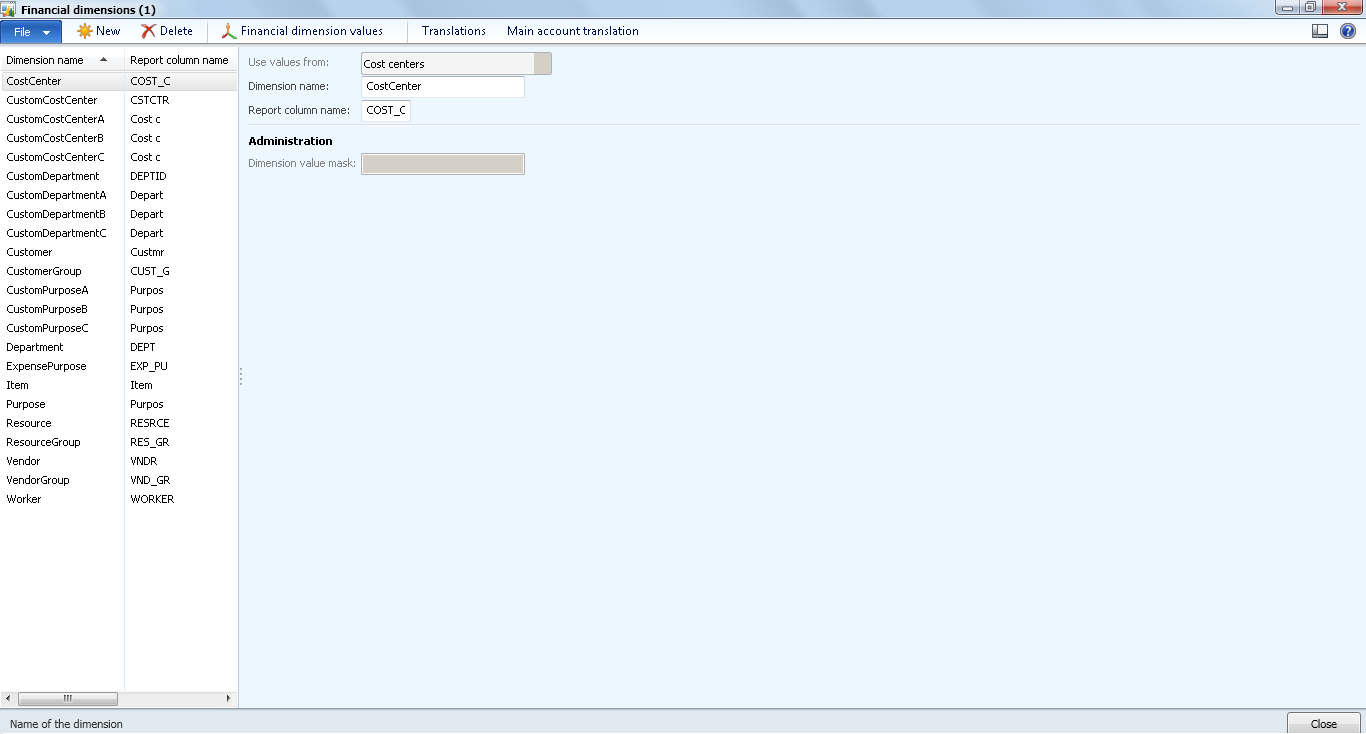Viewport: 1366px width, 734px height.
Task: Click the CUST_G report column cell
Action: click(x=181, y=271)
